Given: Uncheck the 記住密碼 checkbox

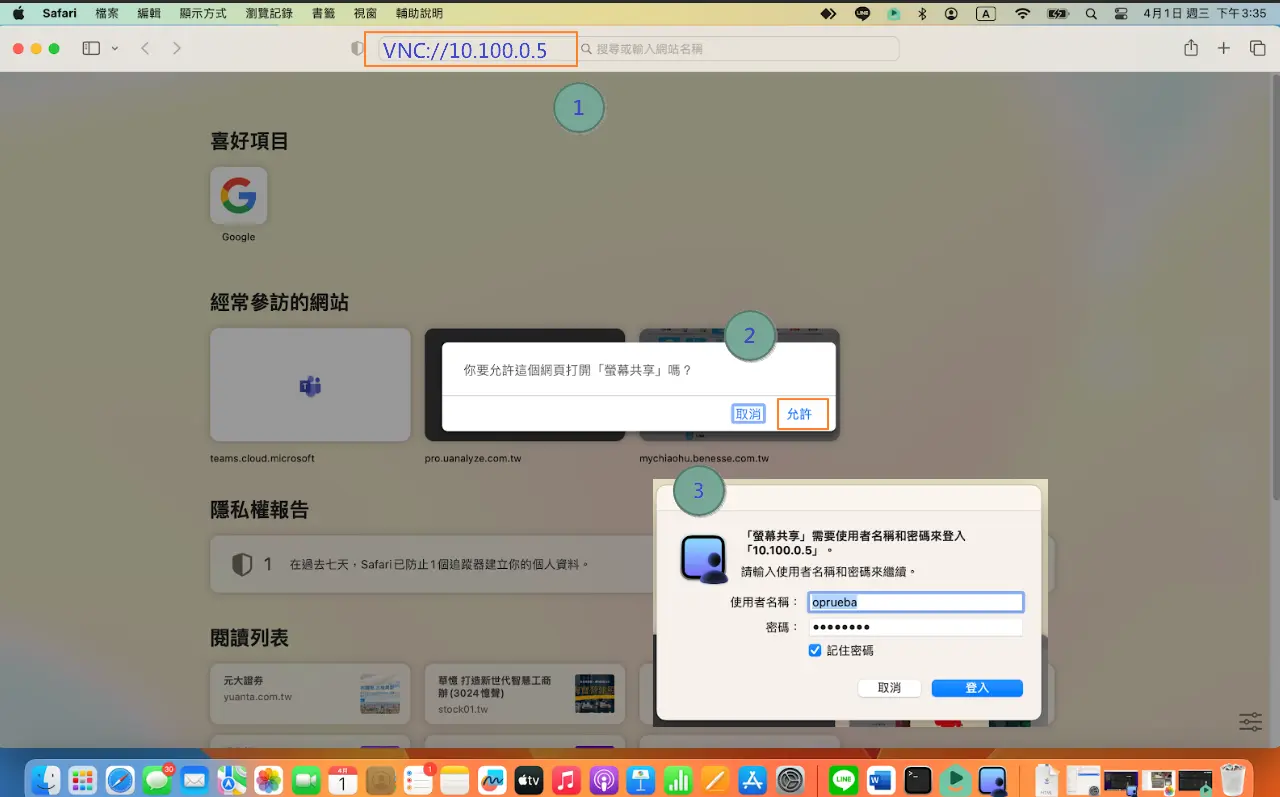Looking at the screenshot, I should coord(815,650).
